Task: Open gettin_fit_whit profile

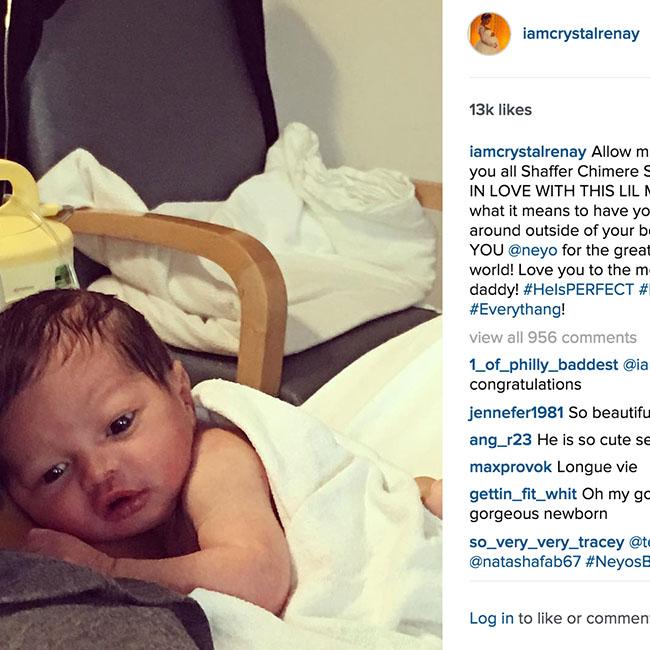Action: [523, 494]
